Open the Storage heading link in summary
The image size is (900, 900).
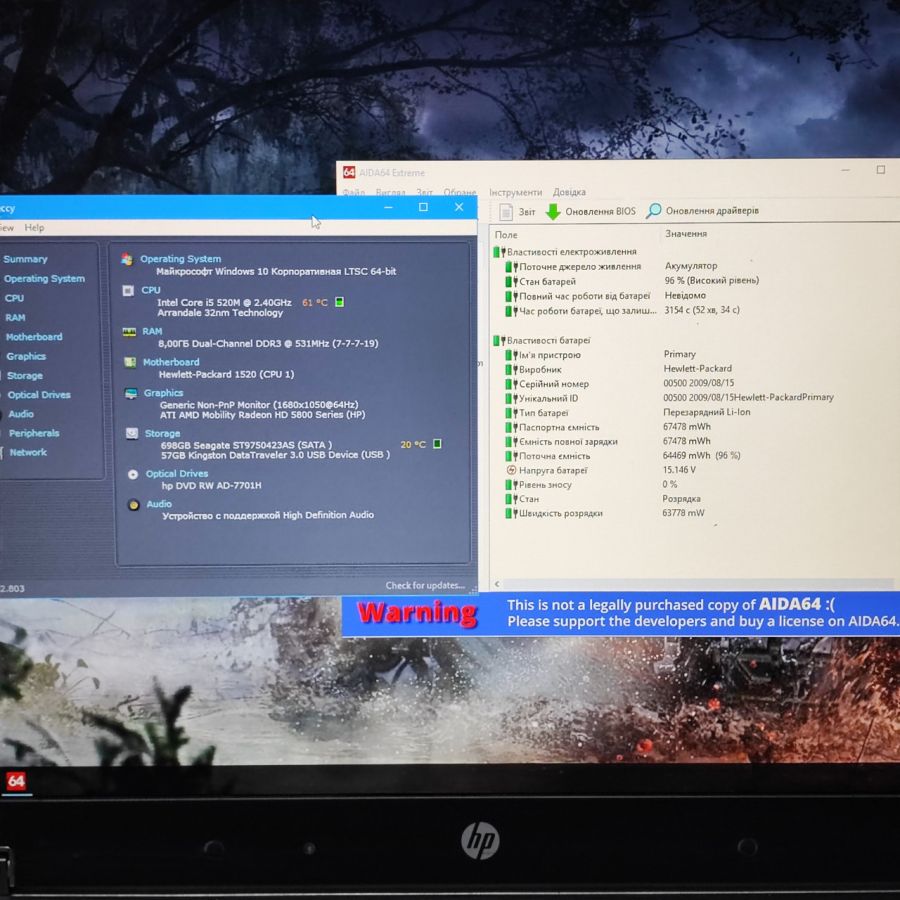point(162,433)
